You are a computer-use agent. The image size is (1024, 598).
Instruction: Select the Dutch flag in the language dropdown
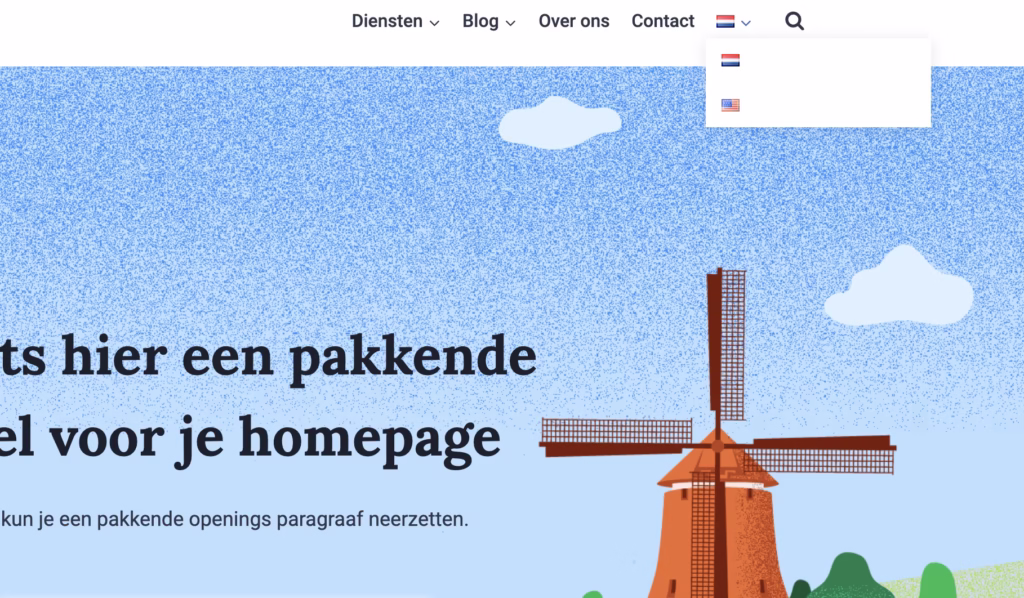click(730, 60)
